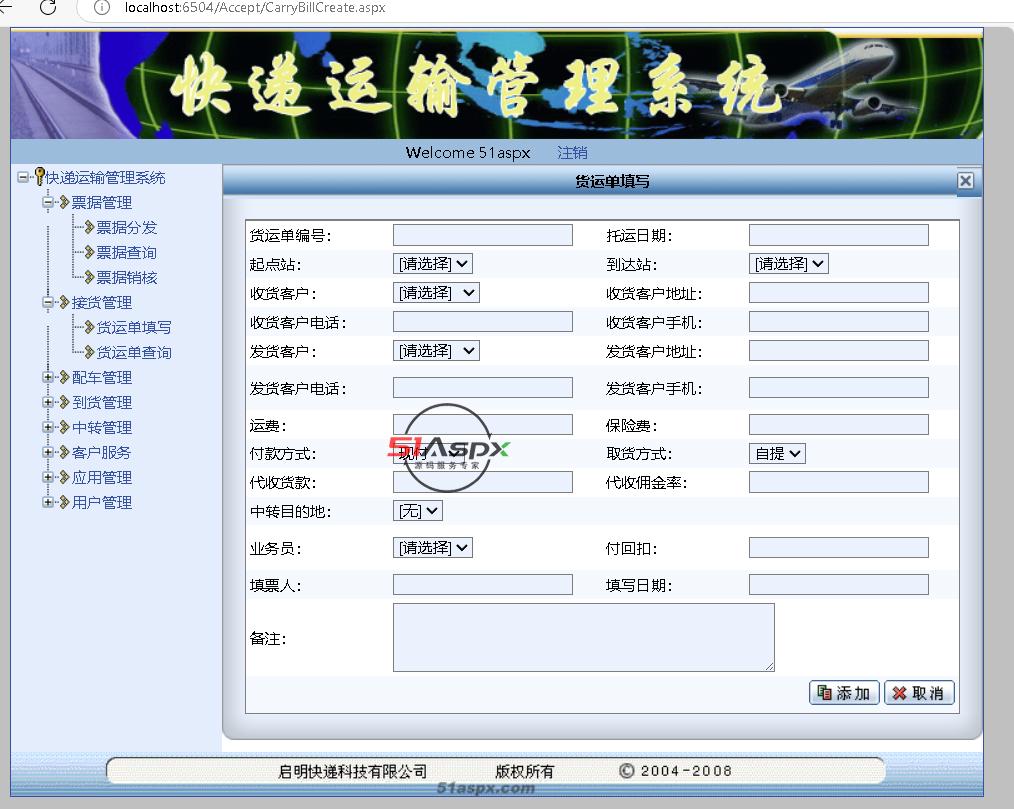
Task: Open 票据销核 in the tree
Action: click(x=127, y=277)
